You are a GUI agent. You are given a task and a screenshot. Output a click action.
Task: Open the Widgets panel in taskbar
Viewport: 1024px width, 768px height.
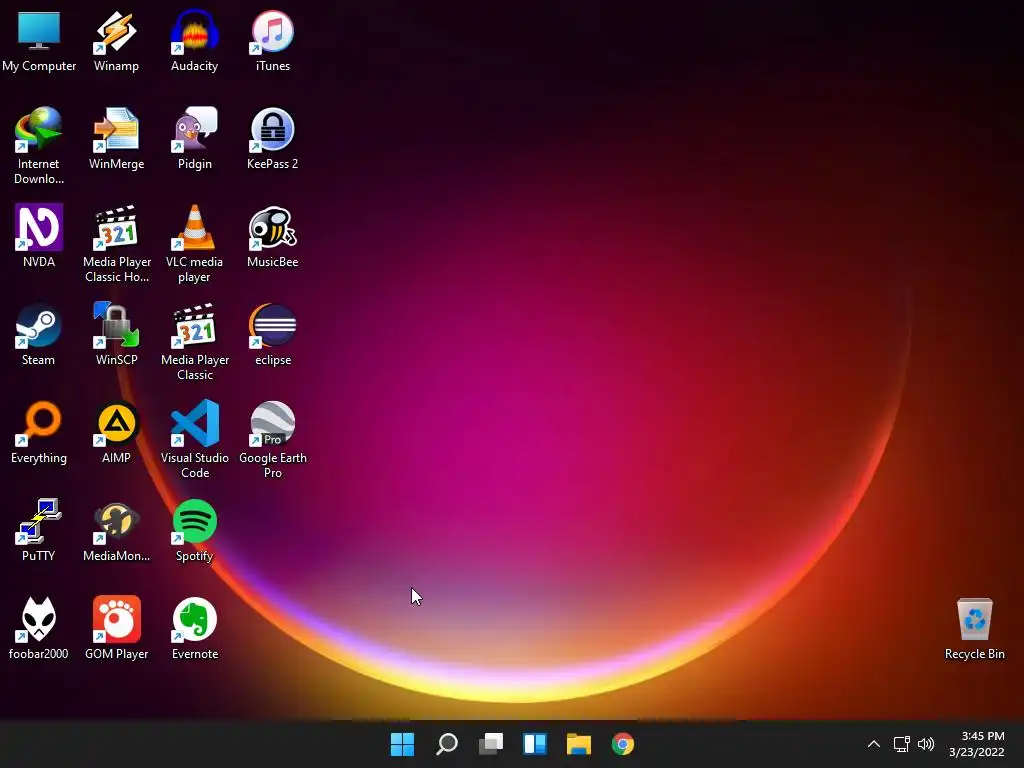(535, 744)
